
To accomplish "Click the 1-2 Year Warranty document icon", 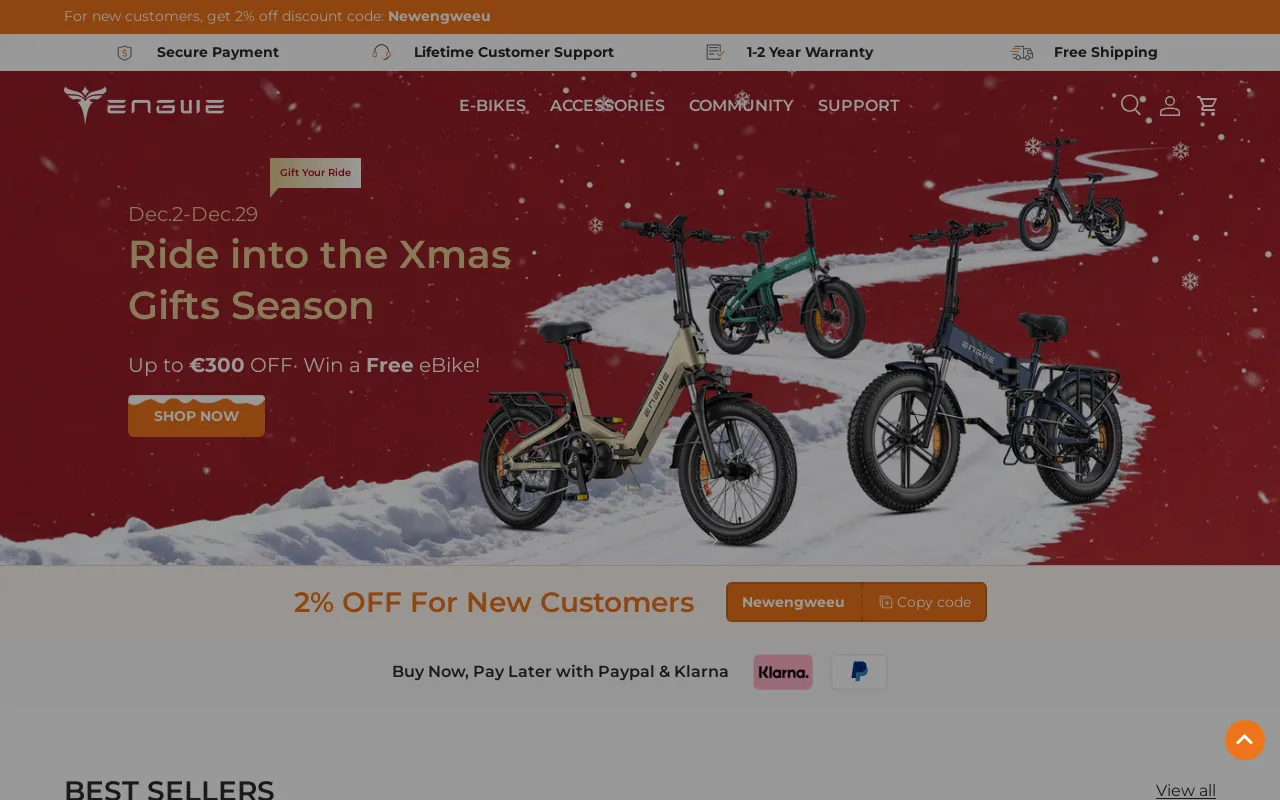I will (x=715, y=52).
